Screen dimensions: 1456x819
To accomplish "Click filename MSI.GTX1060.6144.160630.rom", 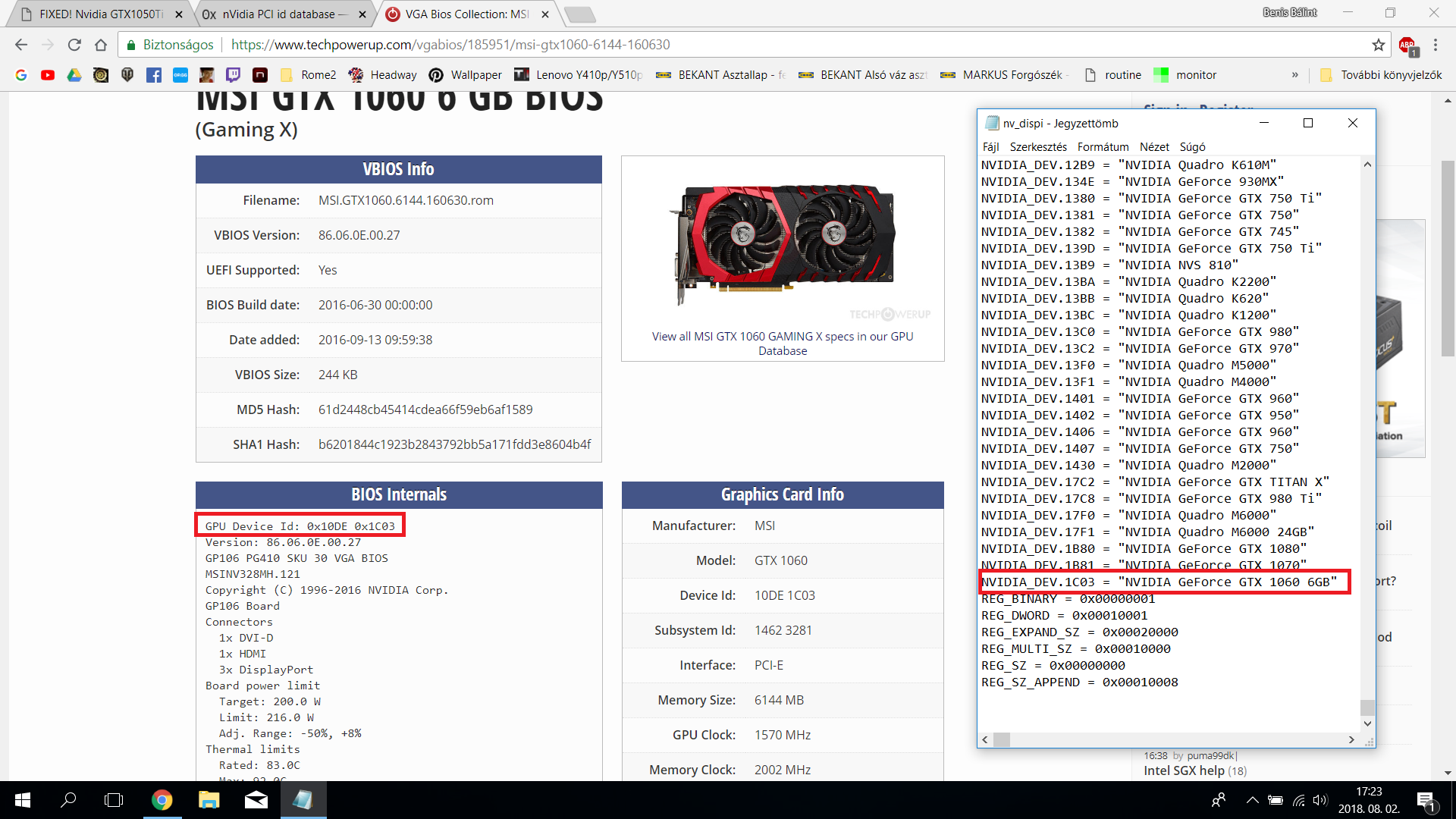I will (406, 200).
